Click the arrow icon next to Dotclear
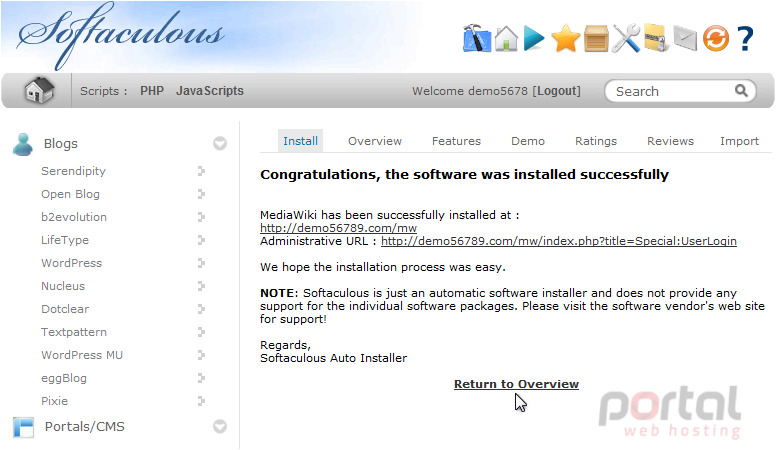The width and height of the screenshot is (776, 450). click(x=201, y=309)
